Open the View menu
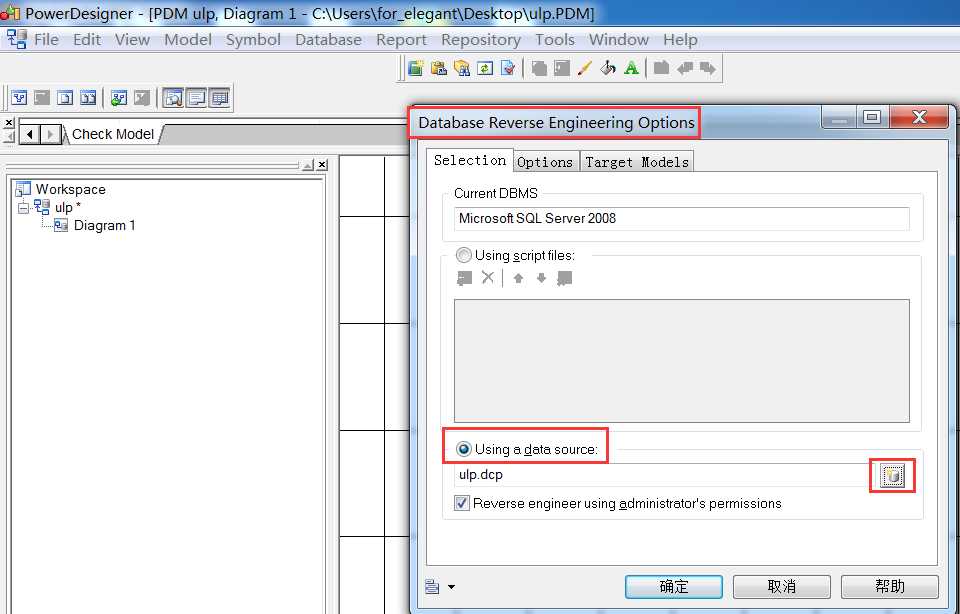The height and width of the screenshot is (614, 960). 132,40
